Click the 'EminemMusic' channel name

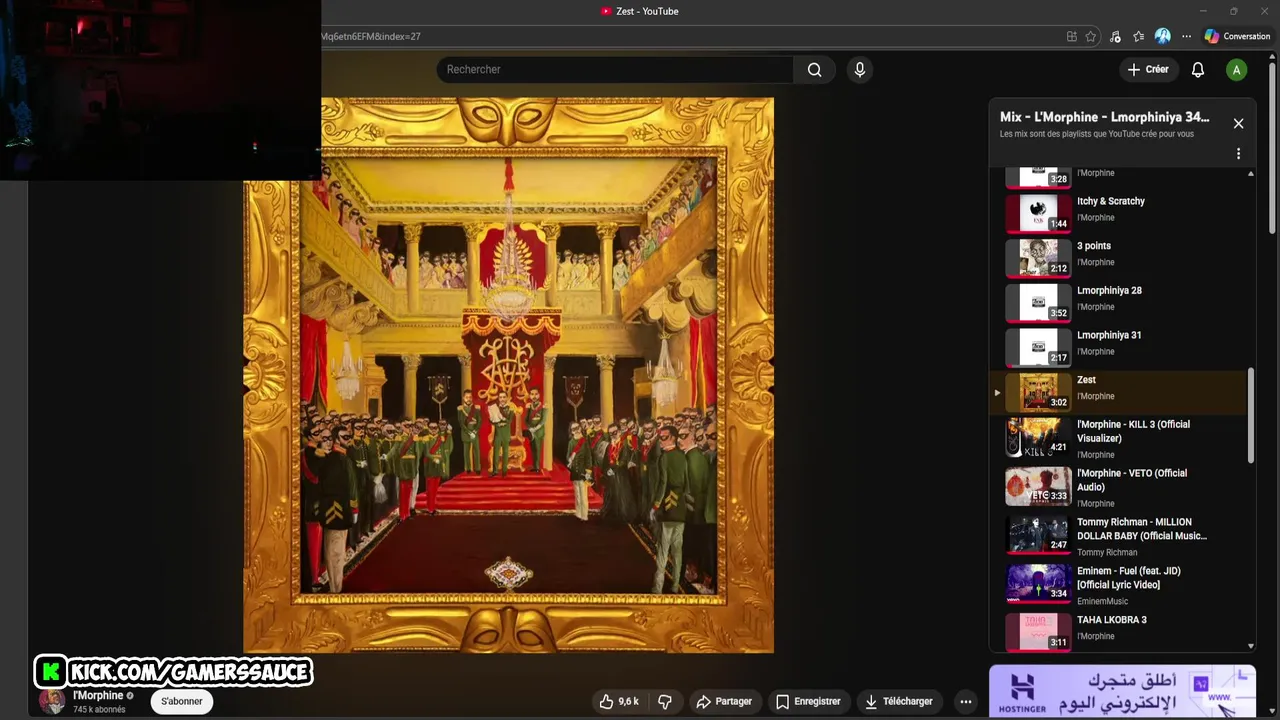click(x=1102, y=601)
